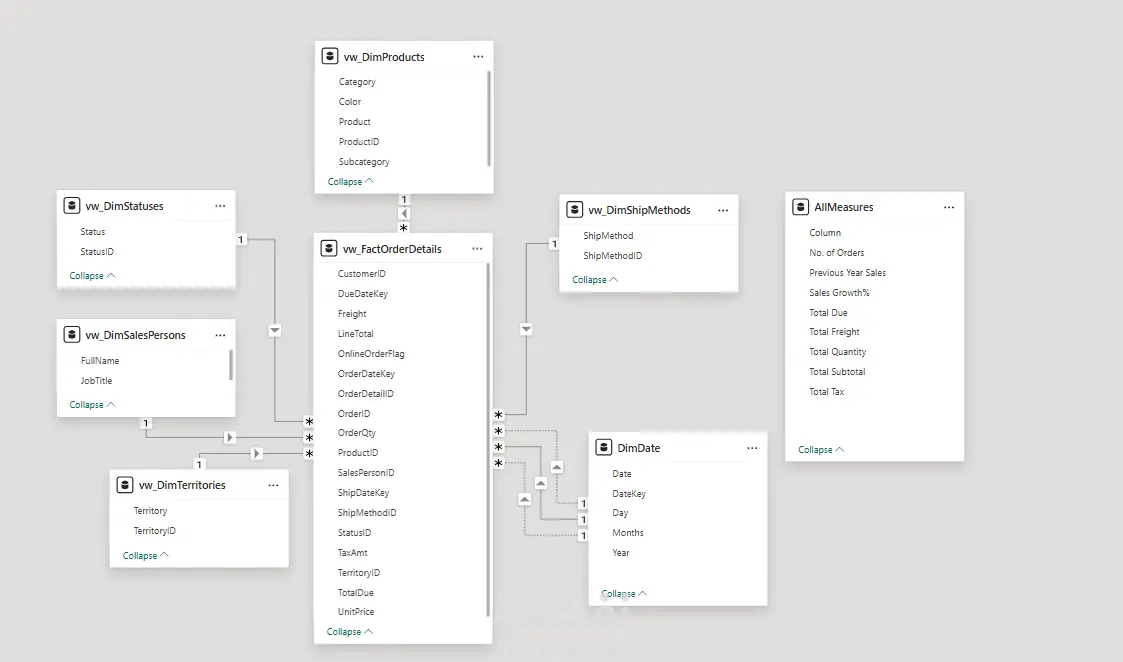Collapse the AllMeasures table

(x=821, y=449)
